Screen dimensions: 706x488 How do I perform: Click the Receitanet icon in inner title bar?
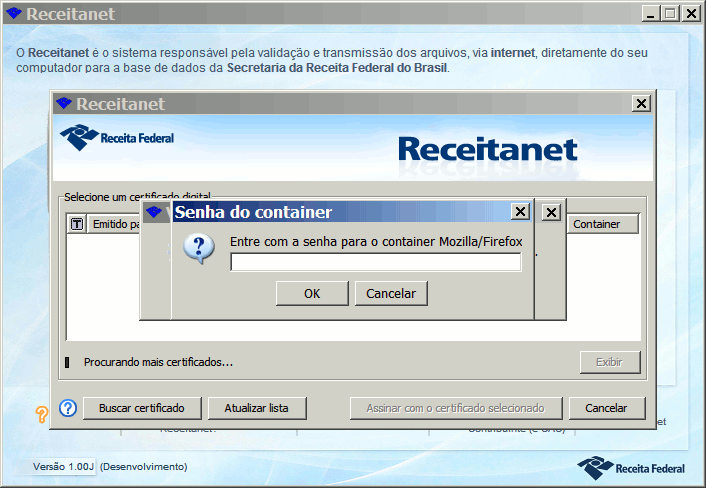coord(63,103)
